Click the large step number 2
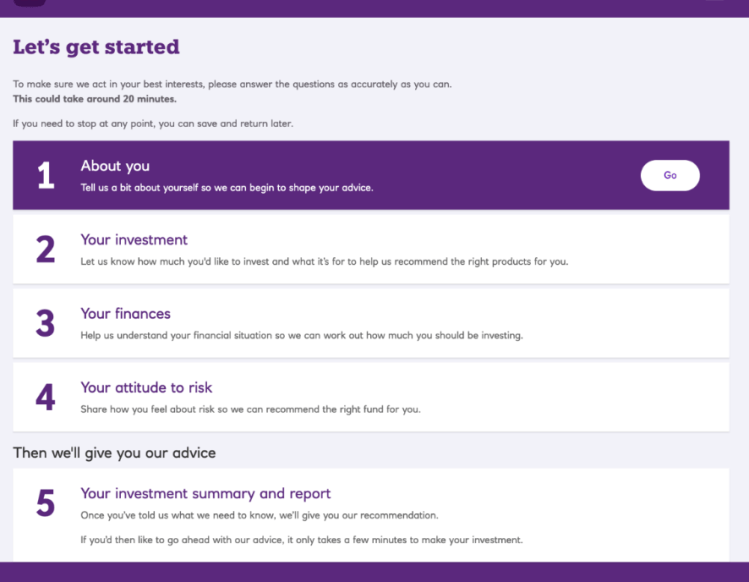 (x=45, y=249)
